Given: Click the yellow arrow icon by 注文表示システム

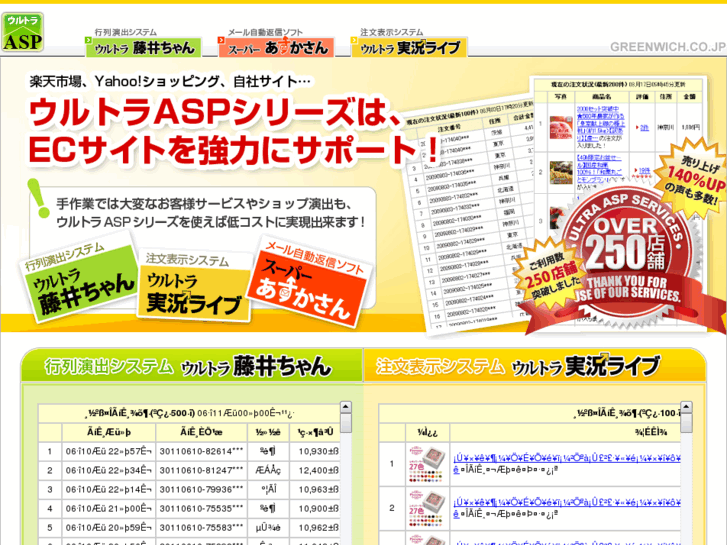Looking at the screenshot, I should [354, 41].
